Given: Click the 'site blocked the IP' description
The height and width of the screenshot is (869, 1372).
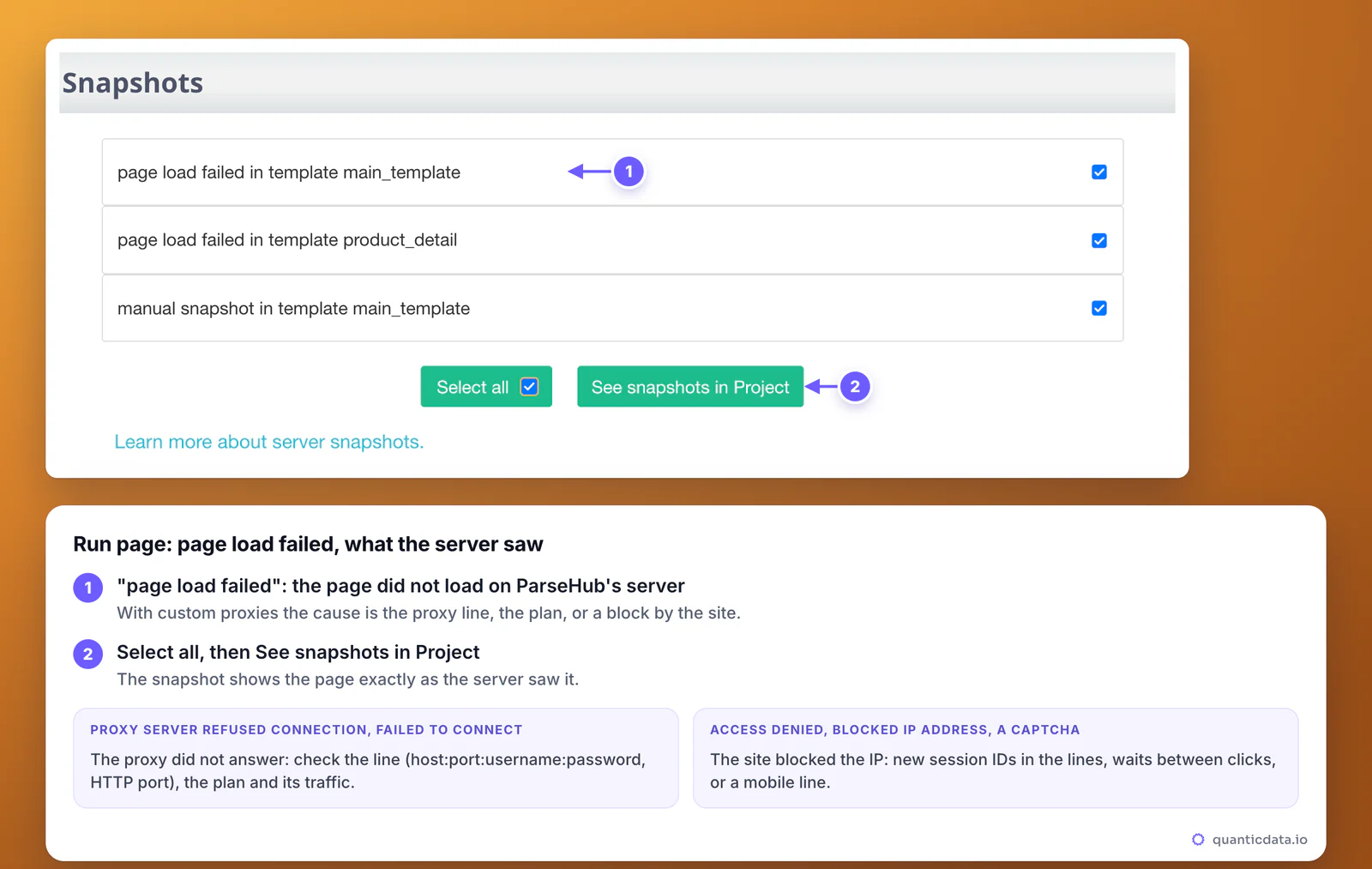Looking at the screenshot, I should 993,771.
